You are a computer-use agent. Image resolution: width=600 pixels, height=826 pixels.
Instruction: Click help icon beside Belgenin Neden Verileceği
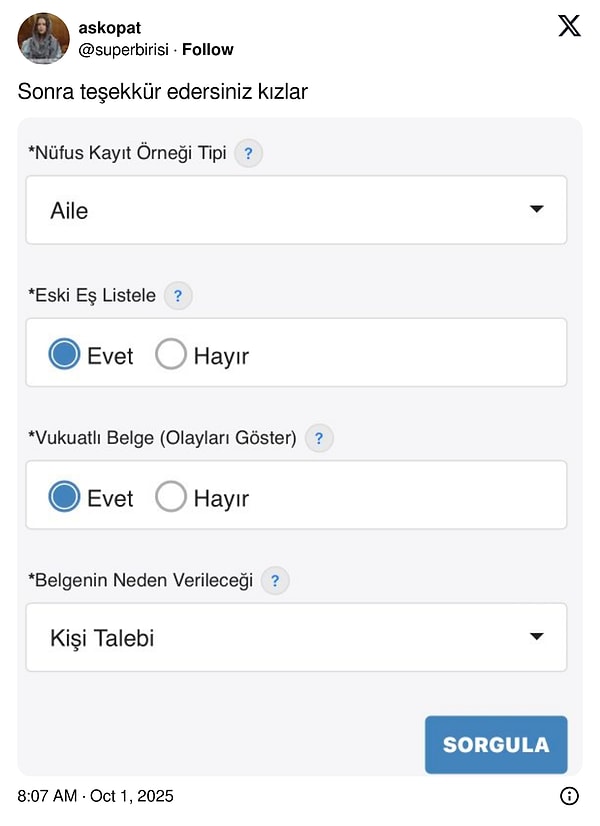275,580
